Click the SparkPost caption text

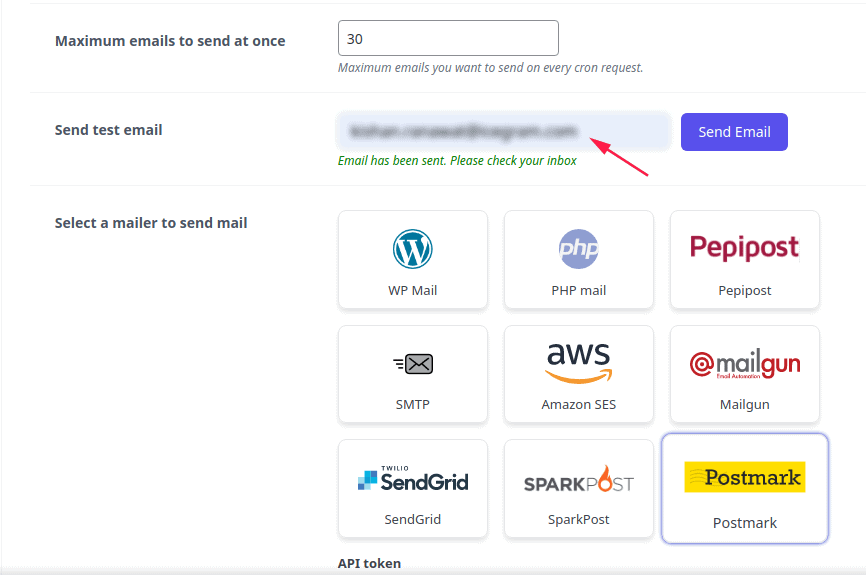(578, 519)
